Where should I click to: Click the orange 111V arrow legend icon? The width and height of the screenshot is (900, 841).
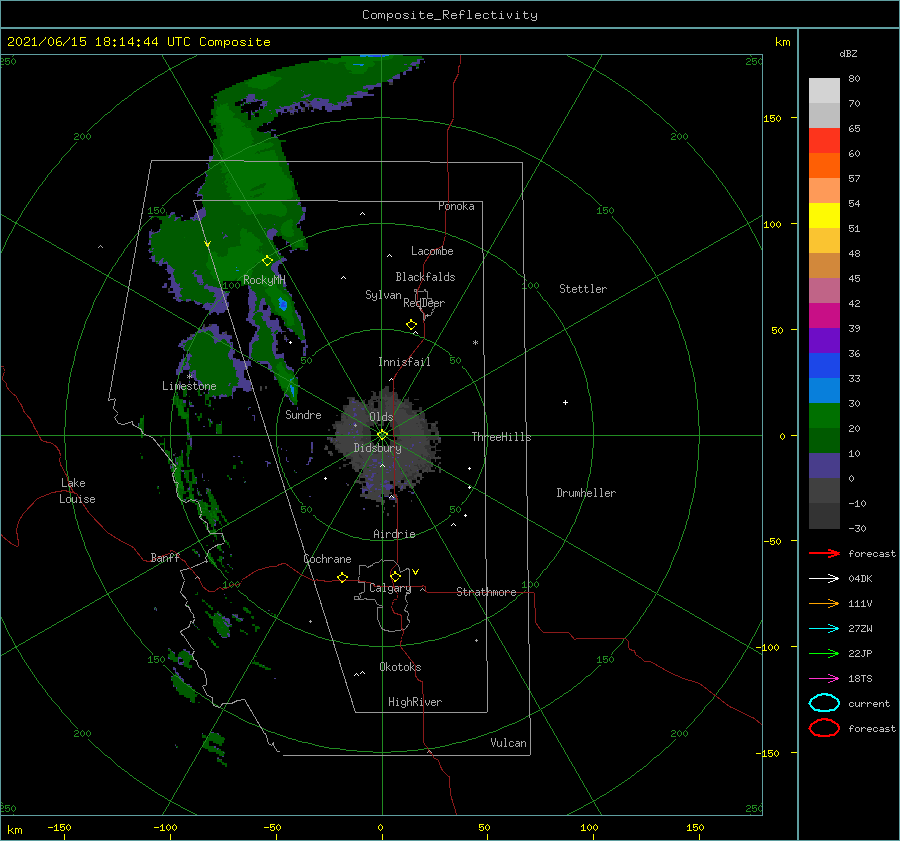pos(824,603)
